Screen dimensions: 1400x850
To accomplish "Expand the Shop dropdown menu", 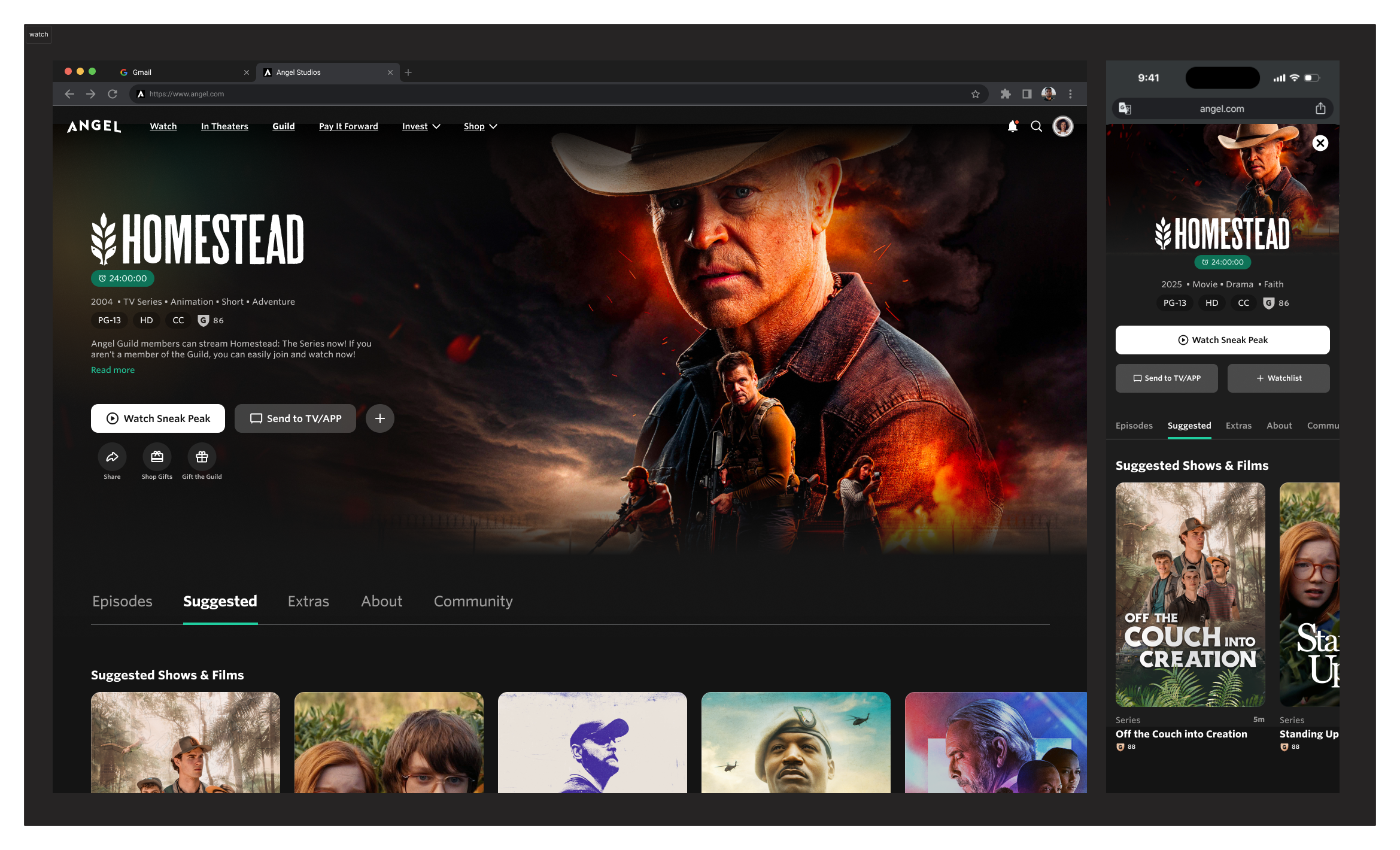I will [481, 126].
